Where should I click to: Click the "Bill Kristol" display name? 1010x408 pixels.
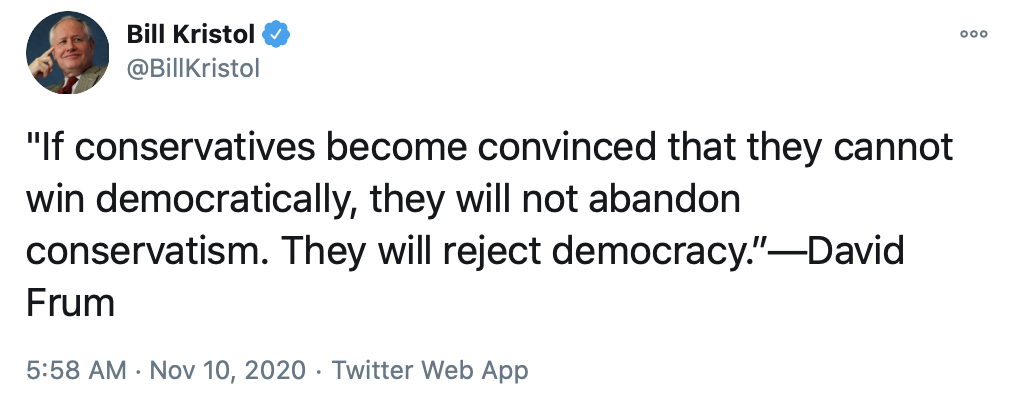(190, 35)
